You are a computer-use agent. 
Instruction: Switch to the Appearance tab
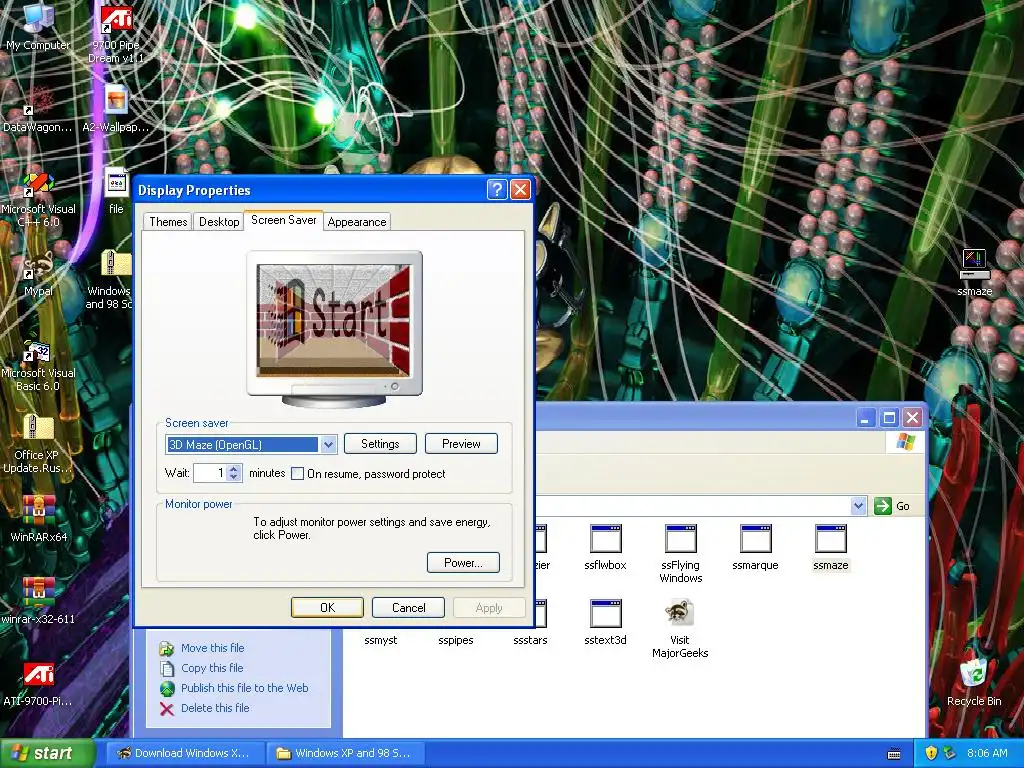tap(357, 221)
